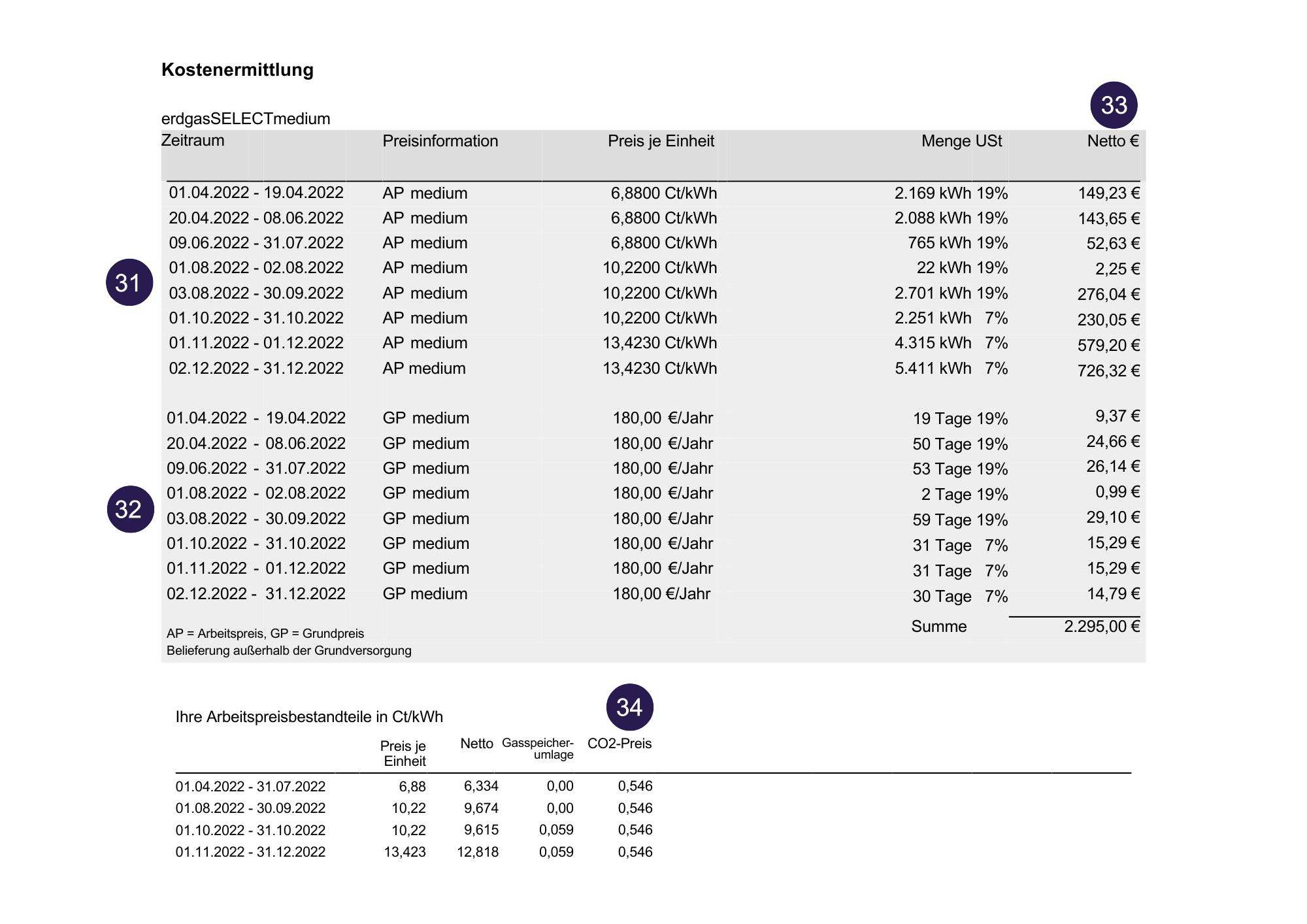The image size is (1307, 924).
Task: Click the 726,32 € net amount
Action: pos(1108,371)
